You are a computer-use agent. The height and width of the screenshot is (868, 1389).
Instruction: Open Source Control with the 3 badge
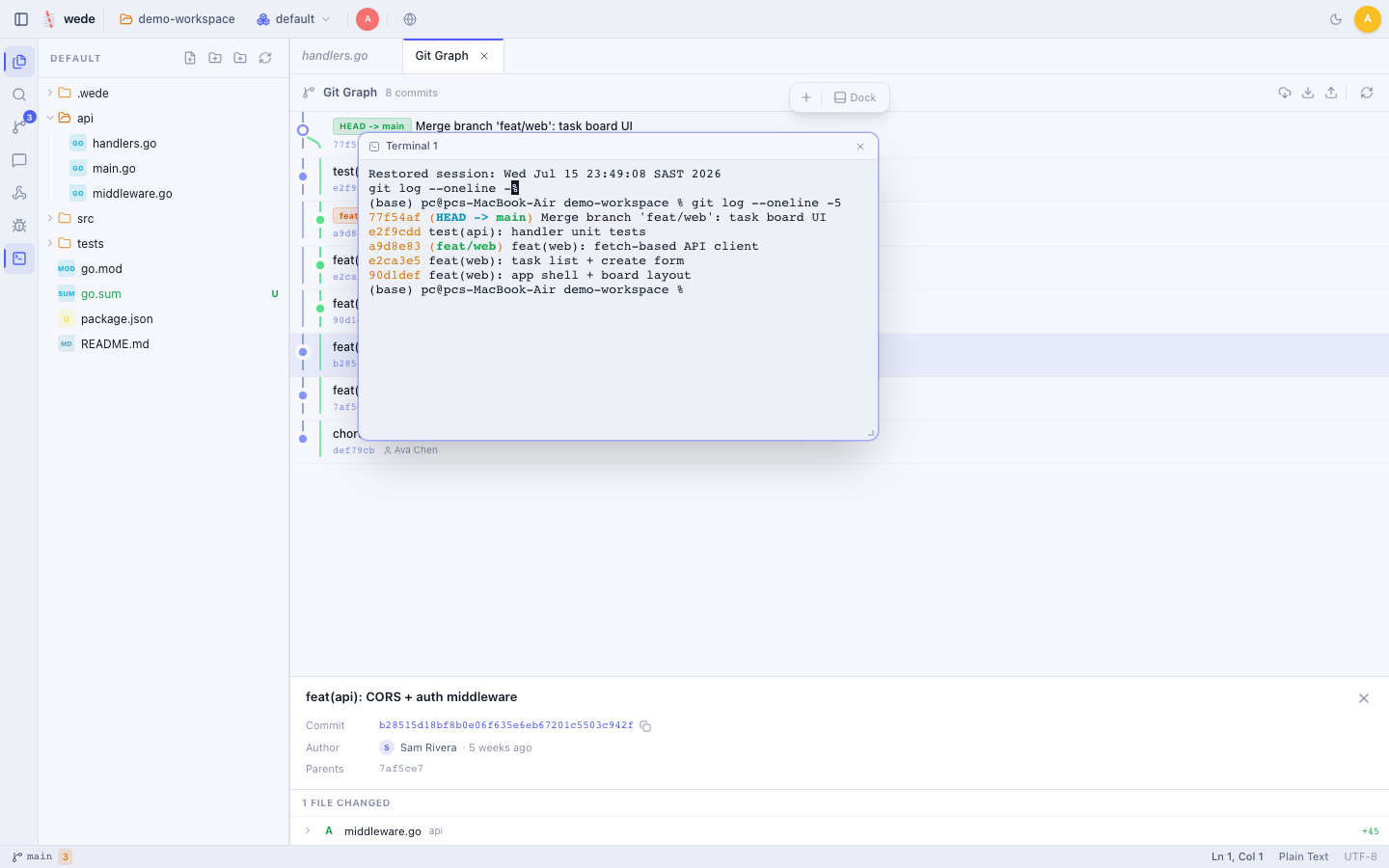click(x=19, y=127)
